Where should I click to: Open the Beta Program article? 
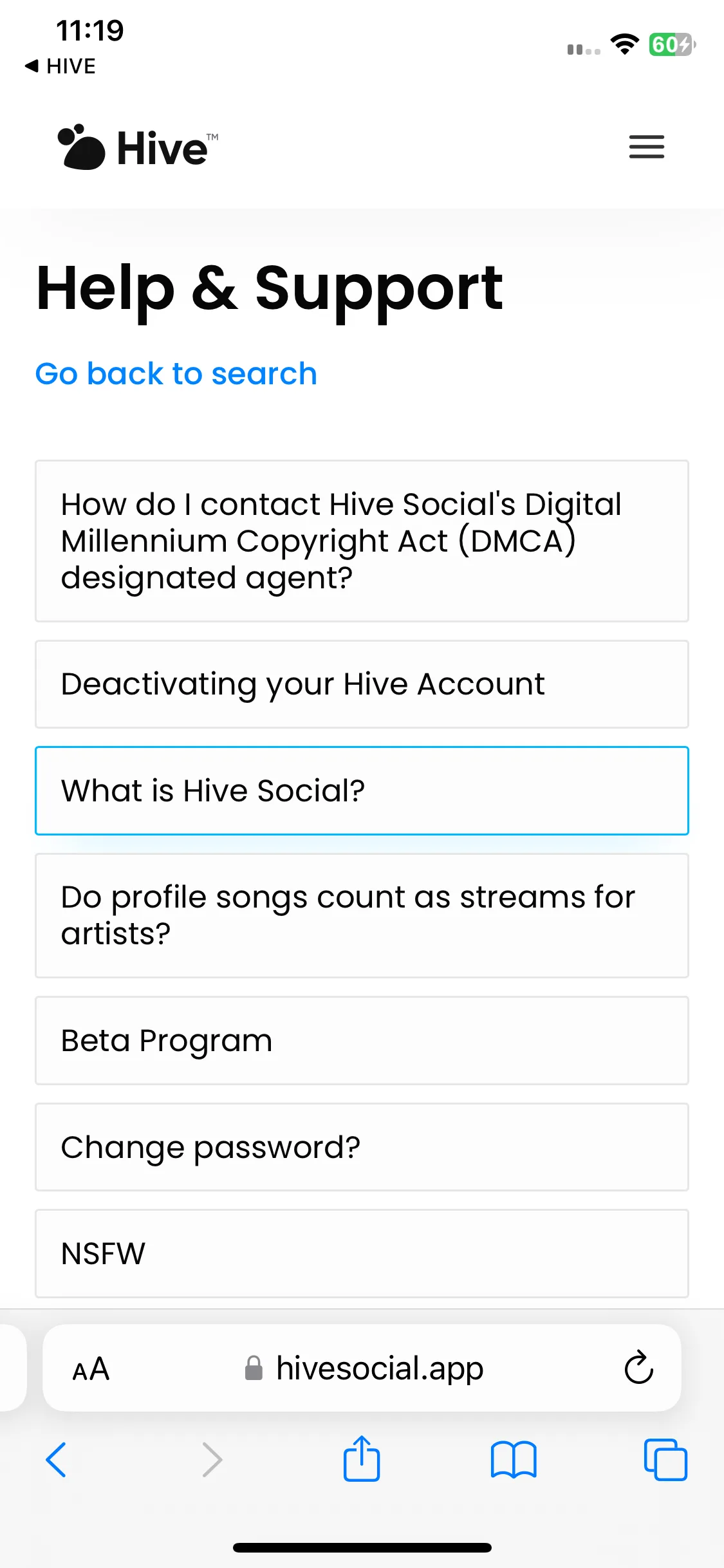pyautogui.click(x=362, y=1040)
